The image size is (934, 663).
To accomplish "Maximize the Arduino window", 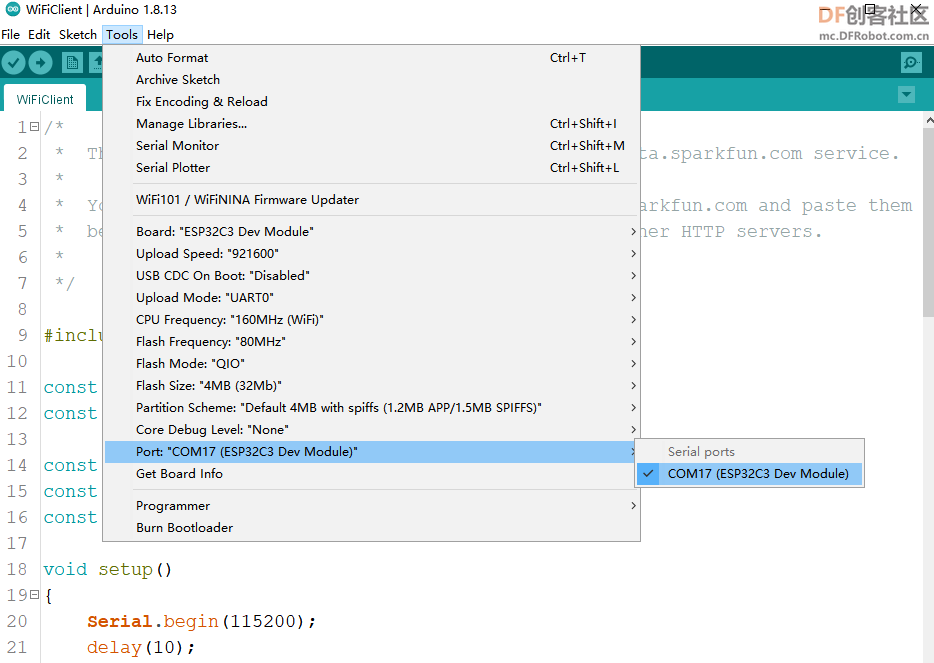I will (x=870, y=10).
